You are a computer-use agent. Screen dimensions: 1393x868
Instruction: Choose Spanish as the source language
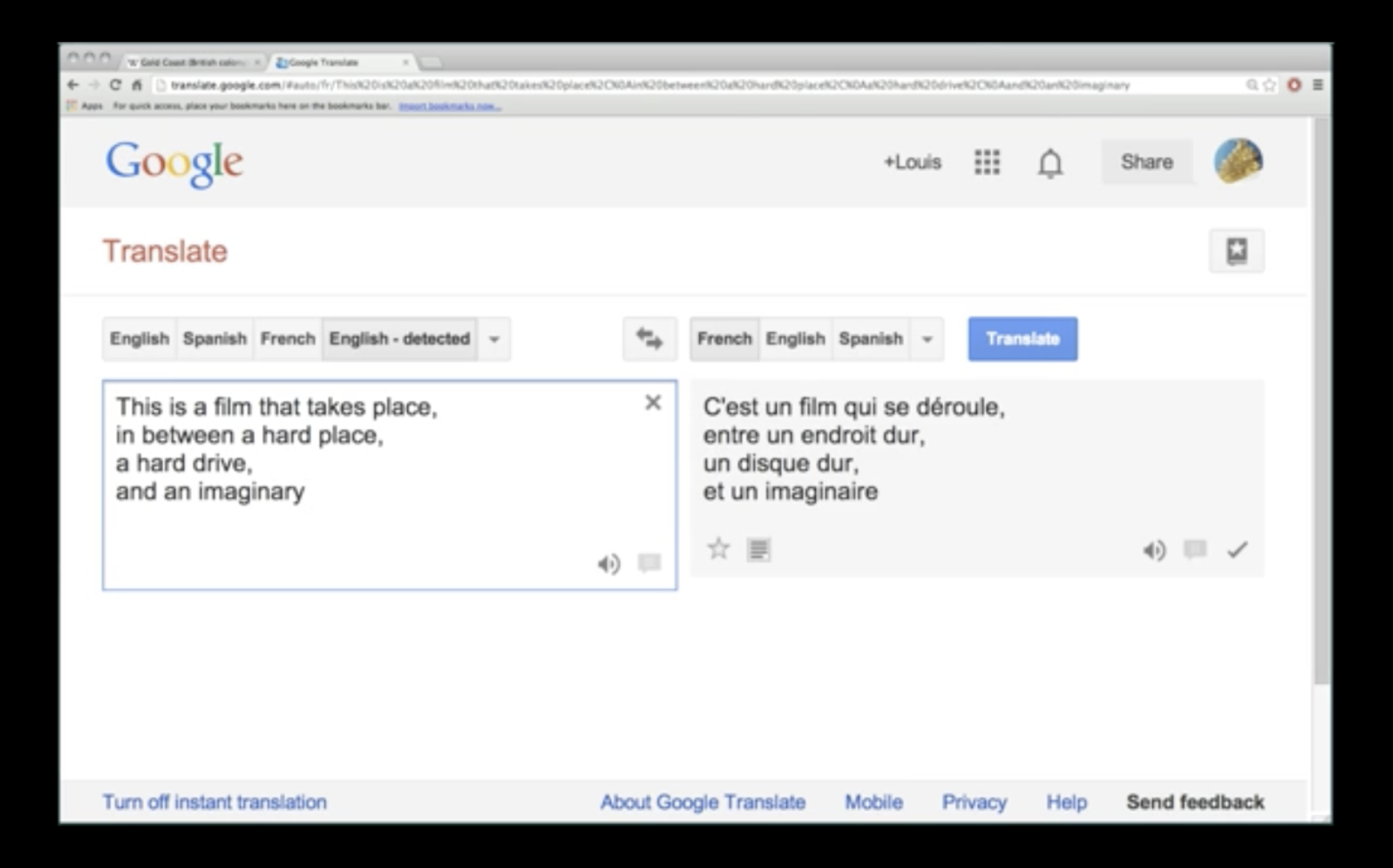[x=214, y=338]
